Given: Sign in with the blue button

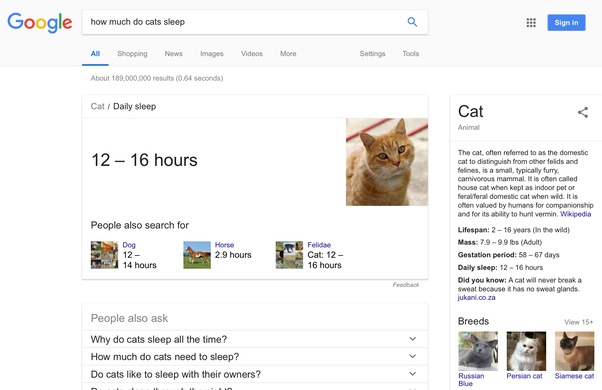Looking at the screenshot, I should click(566, 23).
